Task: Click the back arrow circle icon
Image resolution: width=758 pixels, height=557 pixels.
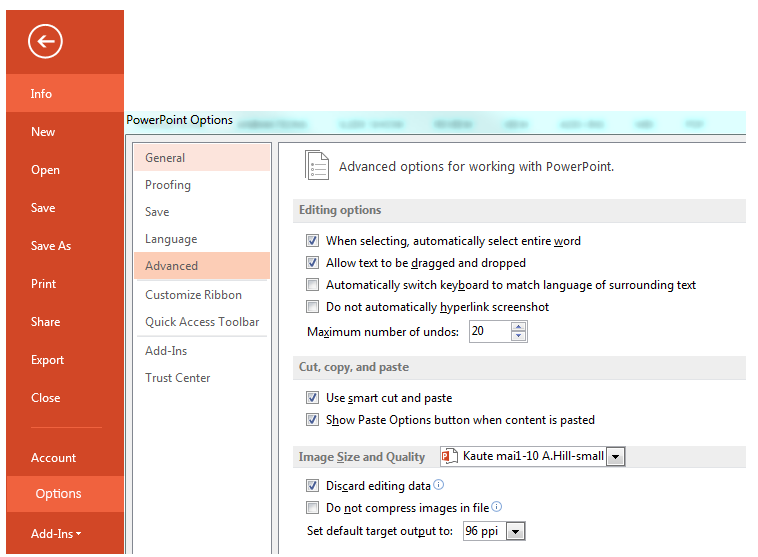Action: point(45,42)
